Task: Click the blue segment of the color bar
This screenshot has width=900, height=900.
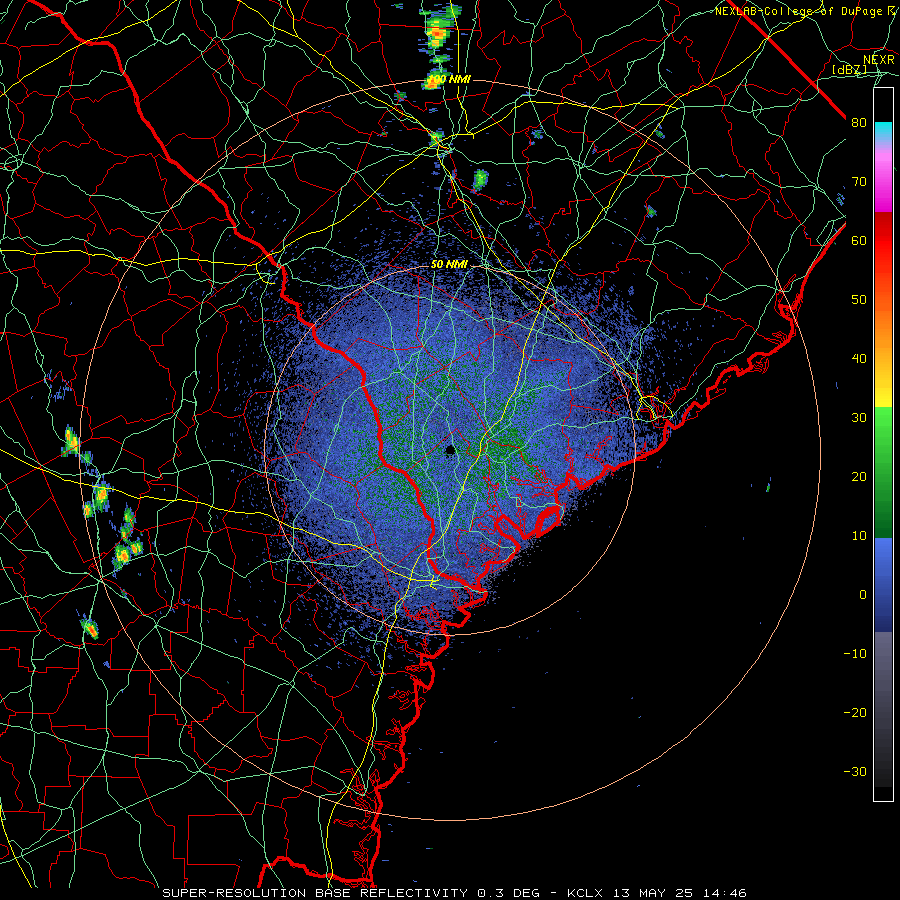Action: pyautogui.click(x=883, y=585)
